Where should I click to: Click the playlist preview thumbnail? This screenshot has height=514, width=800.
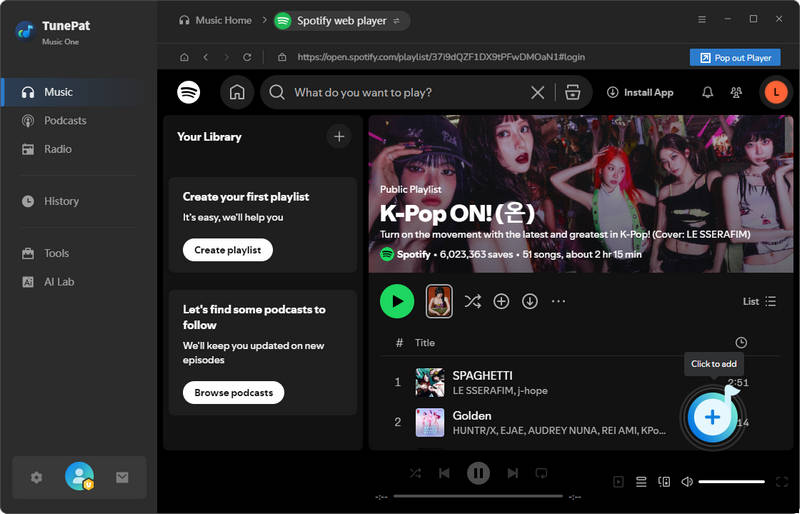[x=439, y=302]
